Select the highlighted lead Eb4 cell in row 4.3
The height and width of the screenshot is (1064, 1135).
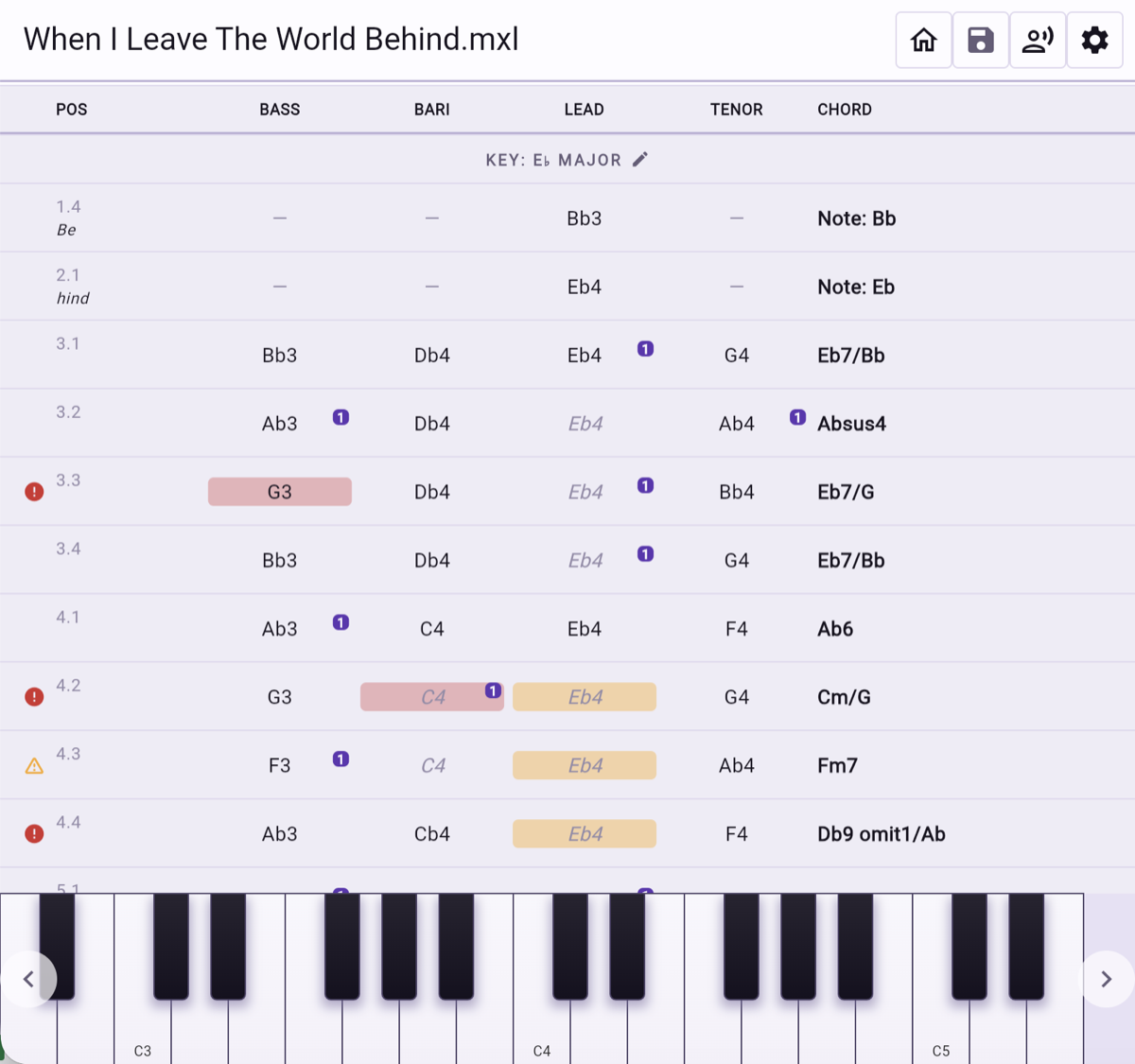tap(585, 766)
